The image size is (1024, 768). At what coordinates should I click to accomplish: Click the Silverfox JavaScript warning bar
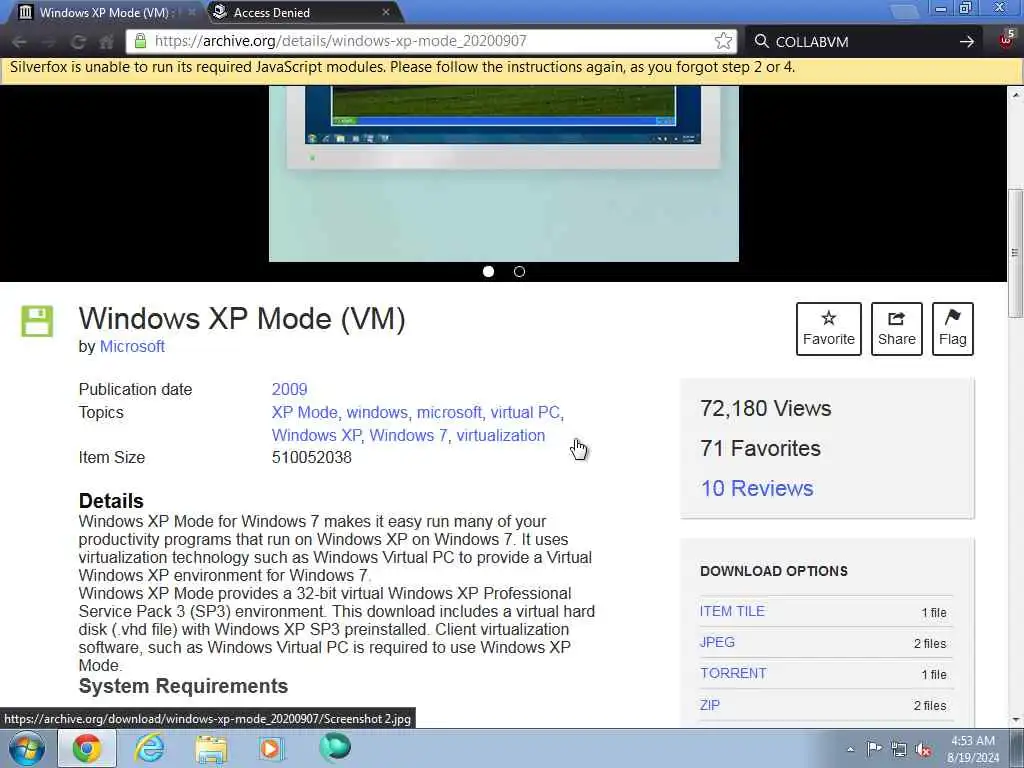[512, 71]
